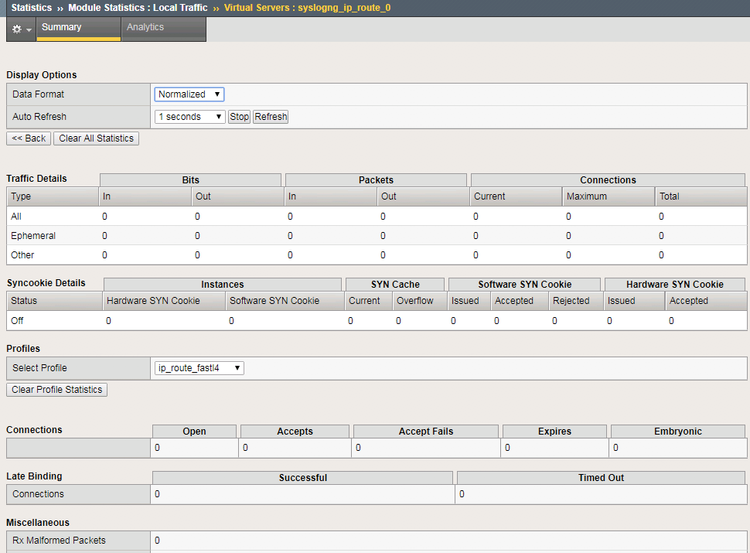The width and height of the screenshot is (750, 553).
Task: Click Clear Profile Statistics button
Action: 57,389
